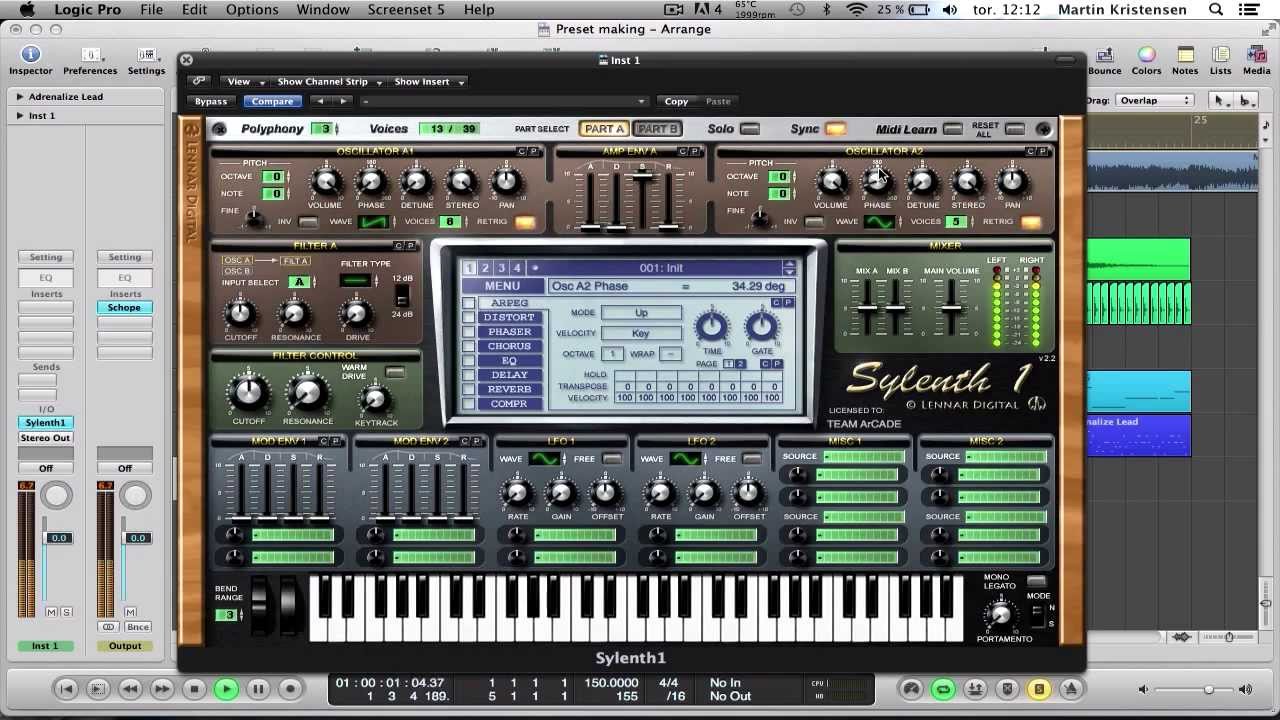Click the Bypass button
Viewport: 1280px width, 720px height.
coord(211,101)
